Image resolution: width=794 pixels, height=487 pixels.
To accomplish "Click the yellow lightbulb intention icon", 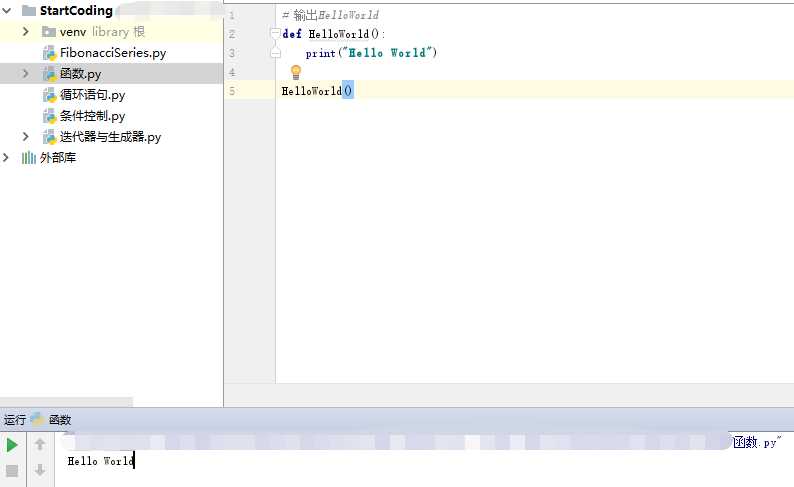I will pyautogui.click(x=296, y=72).
